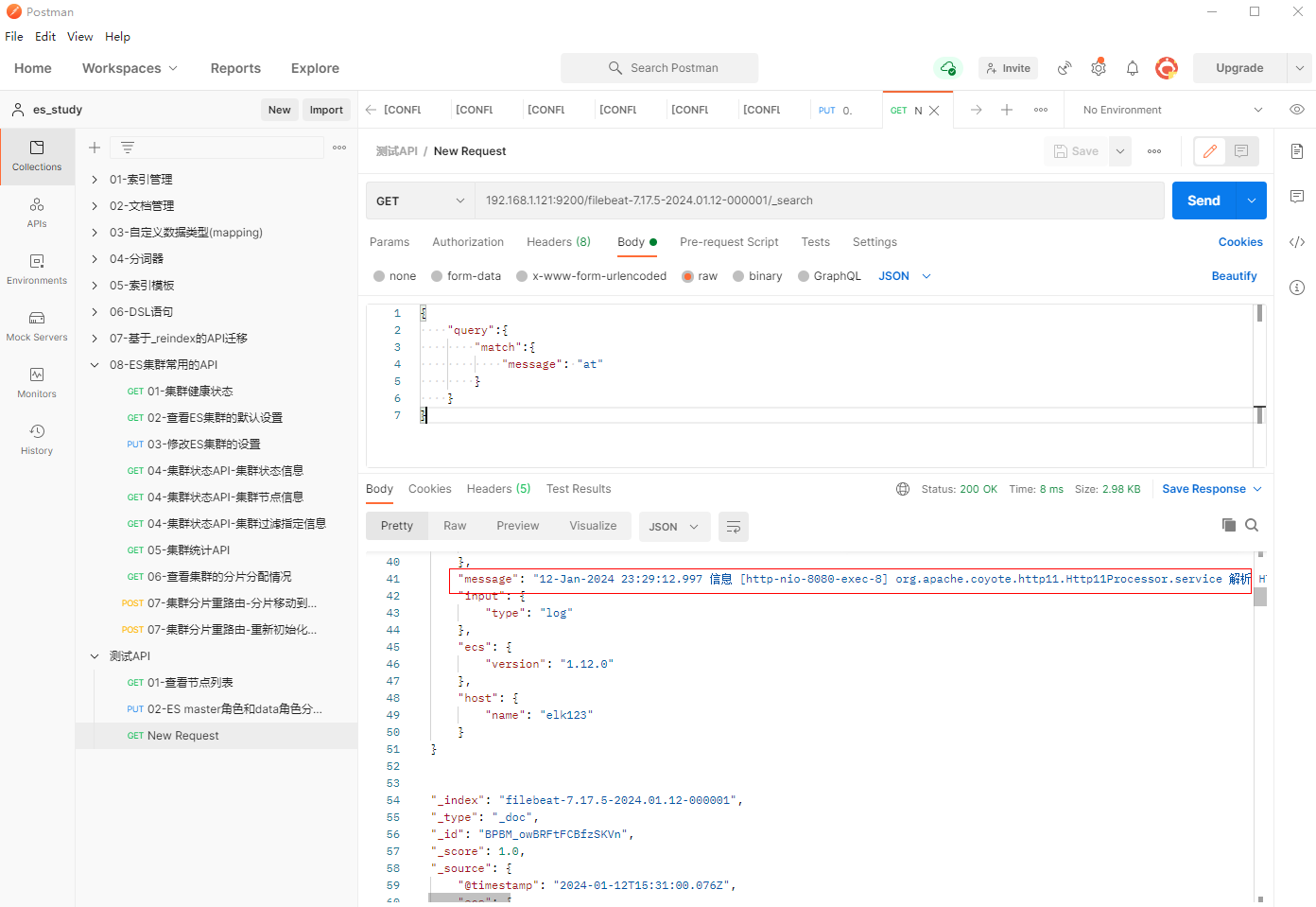Open the code snippet panel icon

(1296, 242)
